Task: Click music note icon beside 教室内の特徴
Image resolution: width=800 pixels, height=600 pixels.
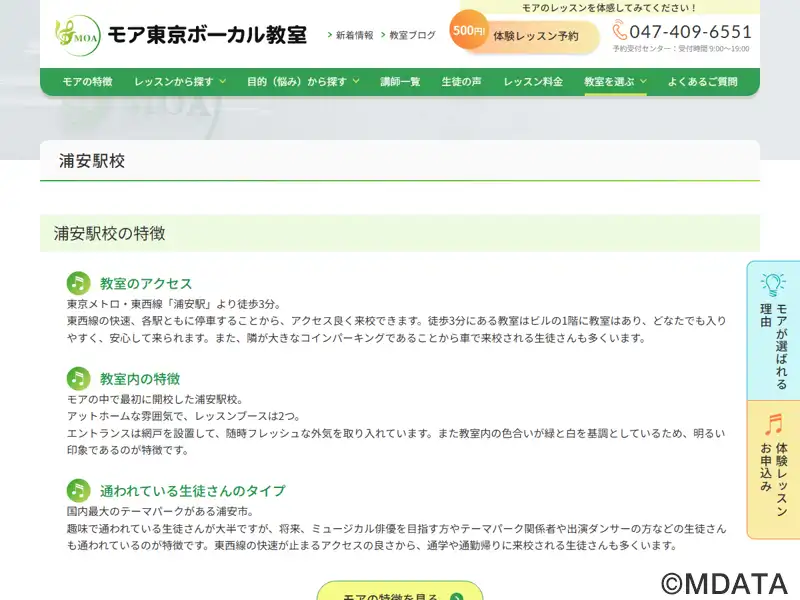Action: [78, 378]
